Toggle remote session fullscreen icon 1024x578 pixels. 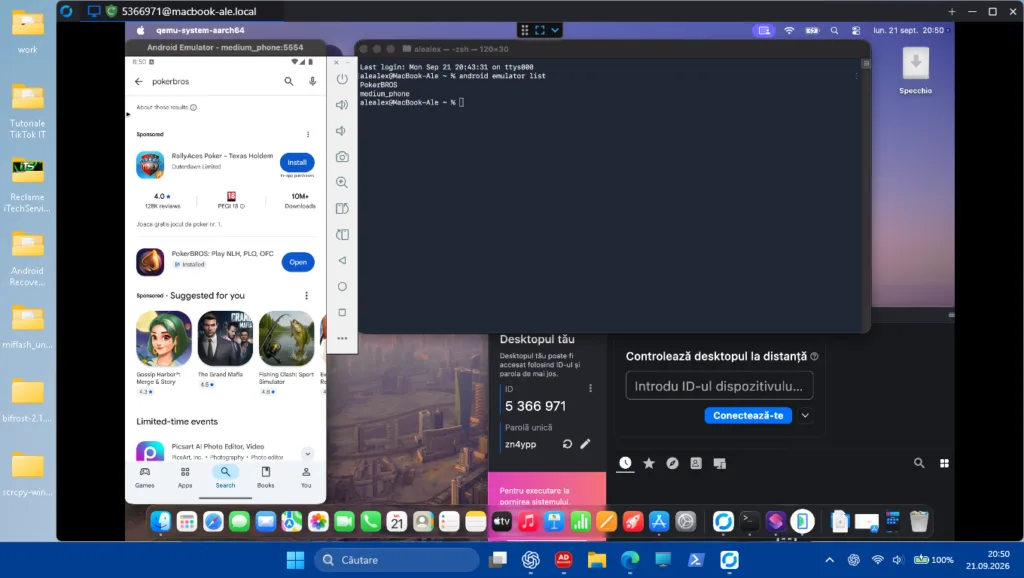[539, 30]
